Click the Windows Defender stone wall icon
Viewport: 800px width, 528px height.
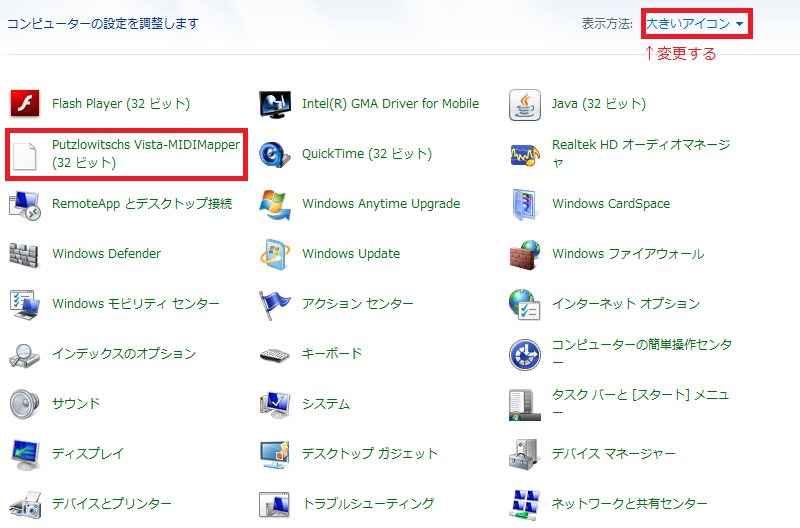[x=24, y=255]
